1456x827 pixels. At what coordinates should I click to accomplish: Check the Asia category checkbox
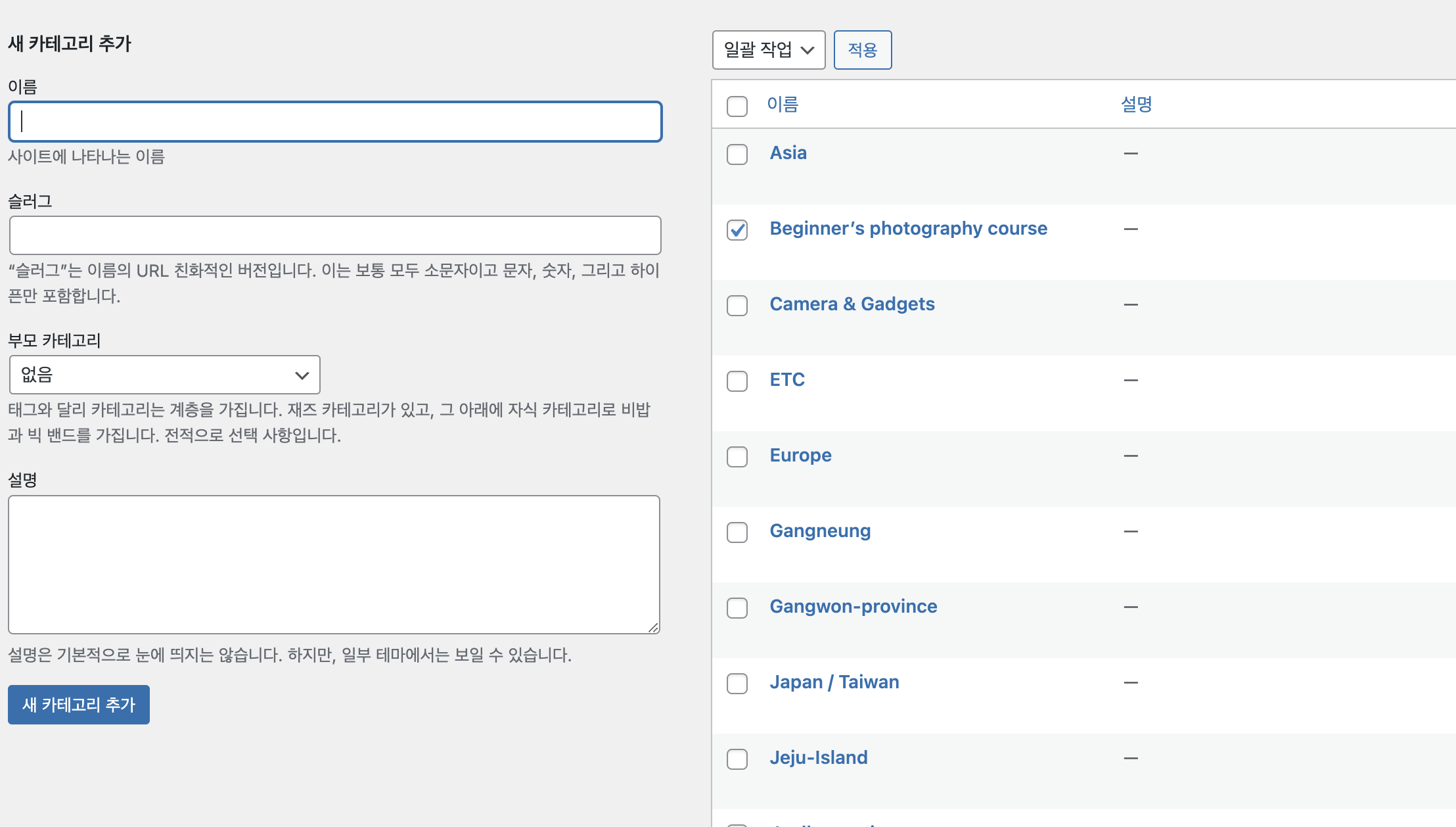pos(737,154)
